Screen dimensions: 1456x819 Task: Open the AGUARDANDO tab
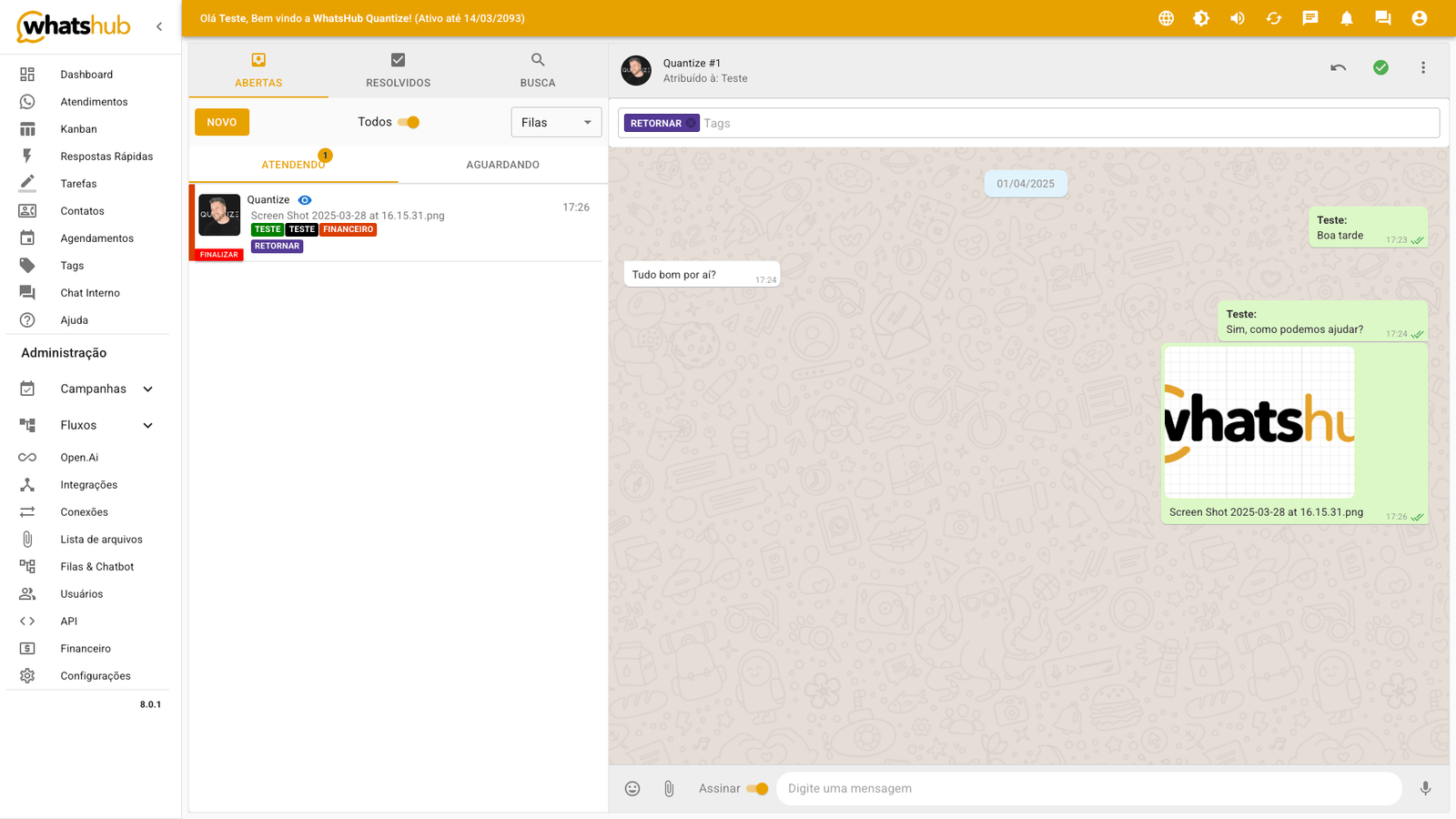(502, 165)
